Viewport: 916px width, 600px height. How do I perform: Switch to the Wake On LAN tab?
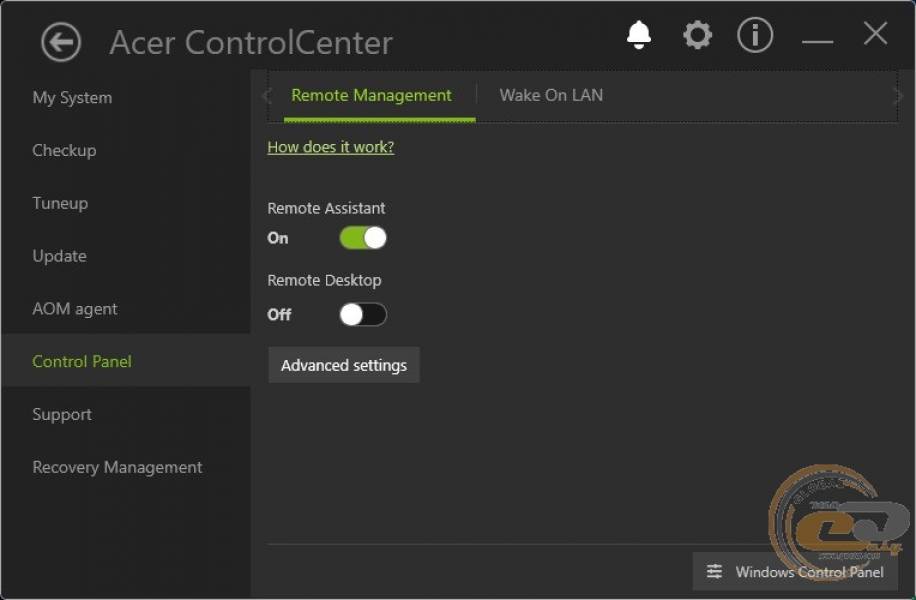tap(551, 95)
